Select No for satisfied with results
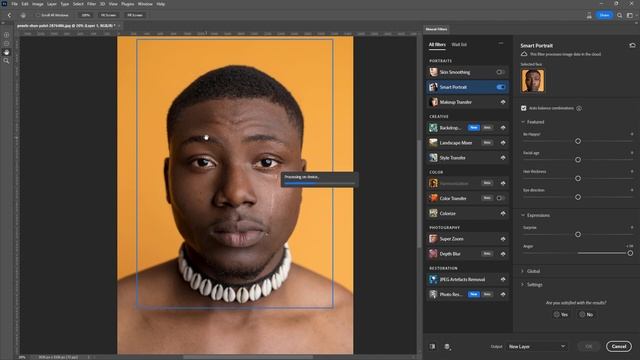Viewport: 640px width, 360px height. coord(586,315)
